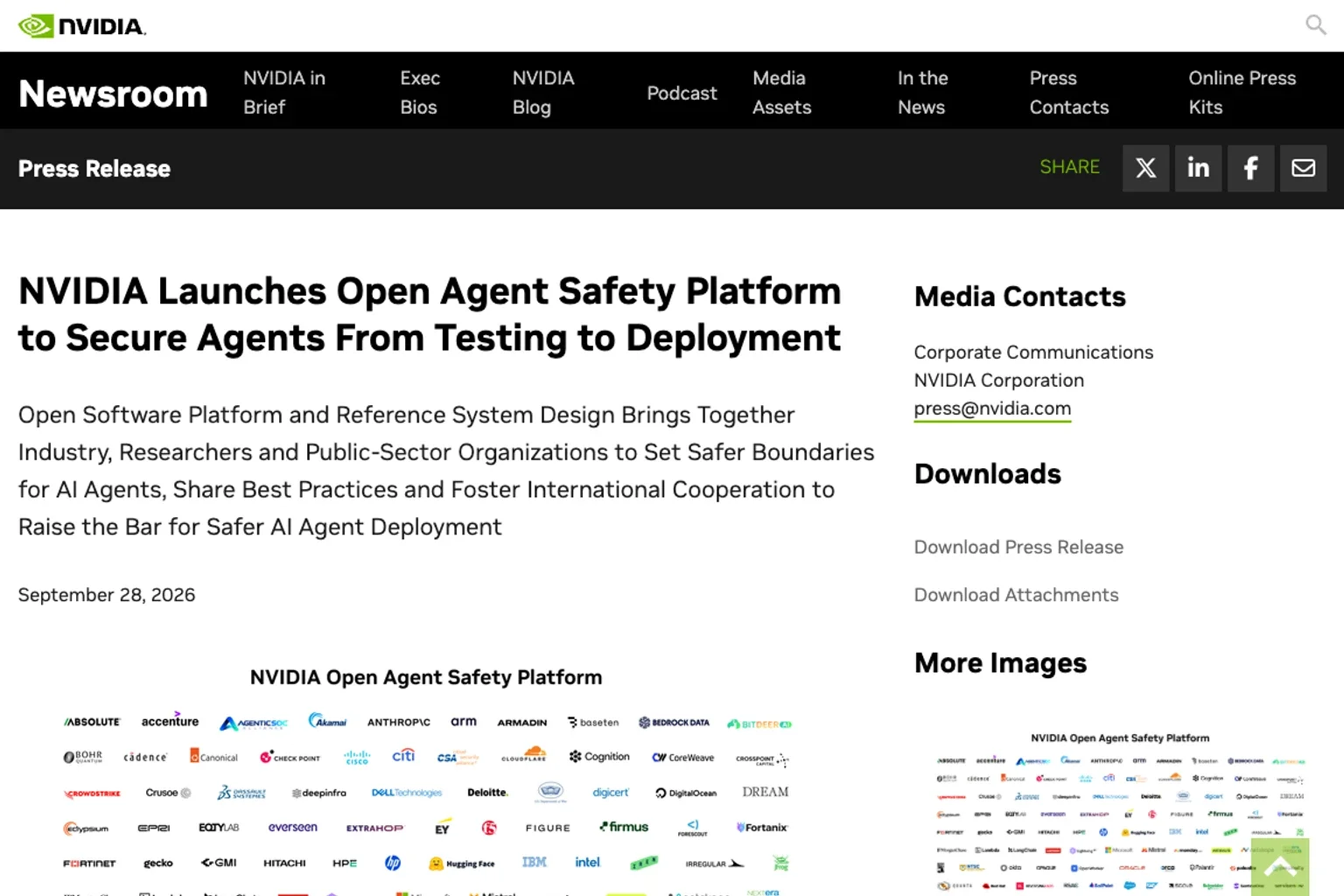Click Corporate Communications text

1033,352
